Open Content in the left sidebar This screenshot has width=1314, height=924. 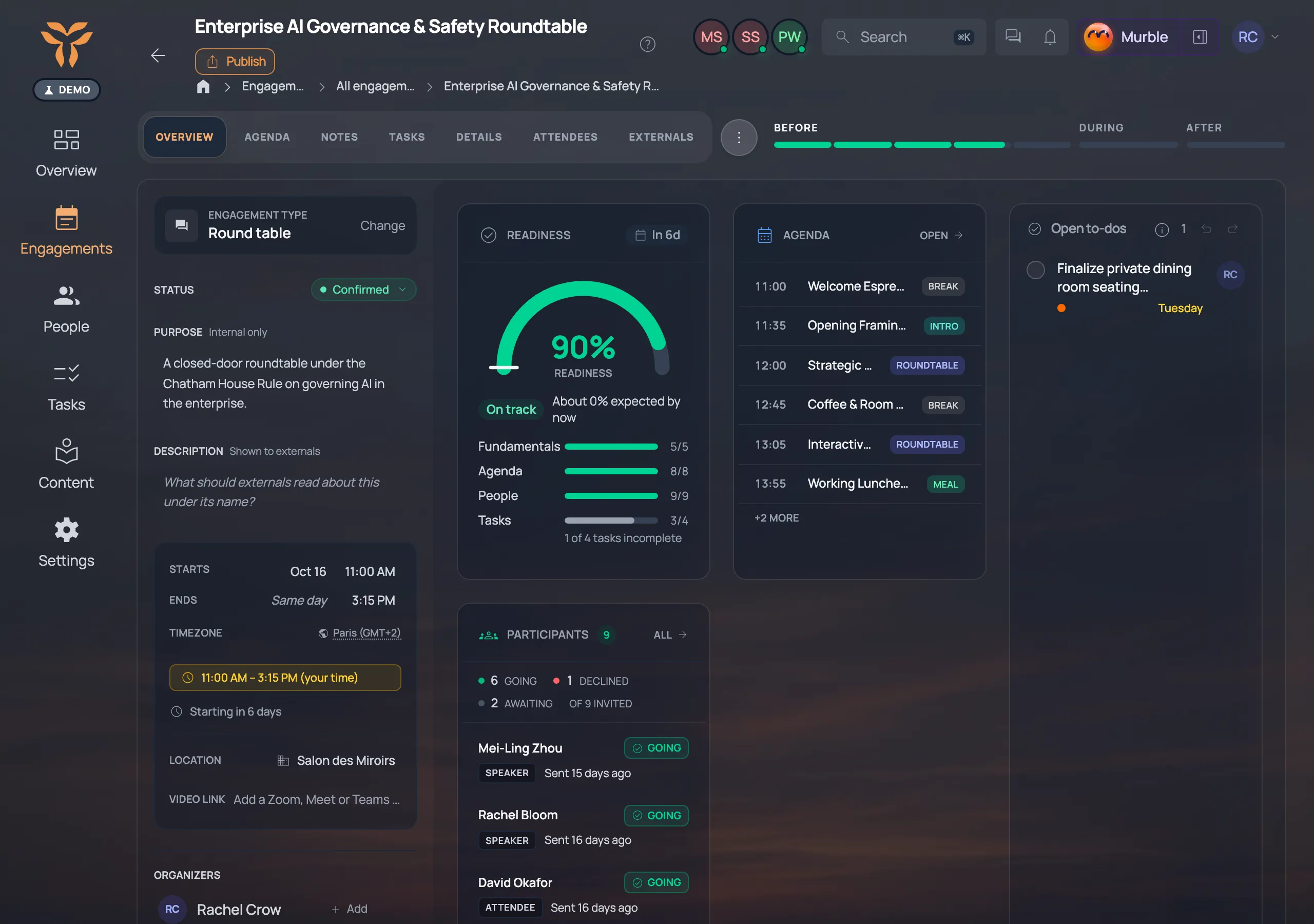(x=66, y=465)
